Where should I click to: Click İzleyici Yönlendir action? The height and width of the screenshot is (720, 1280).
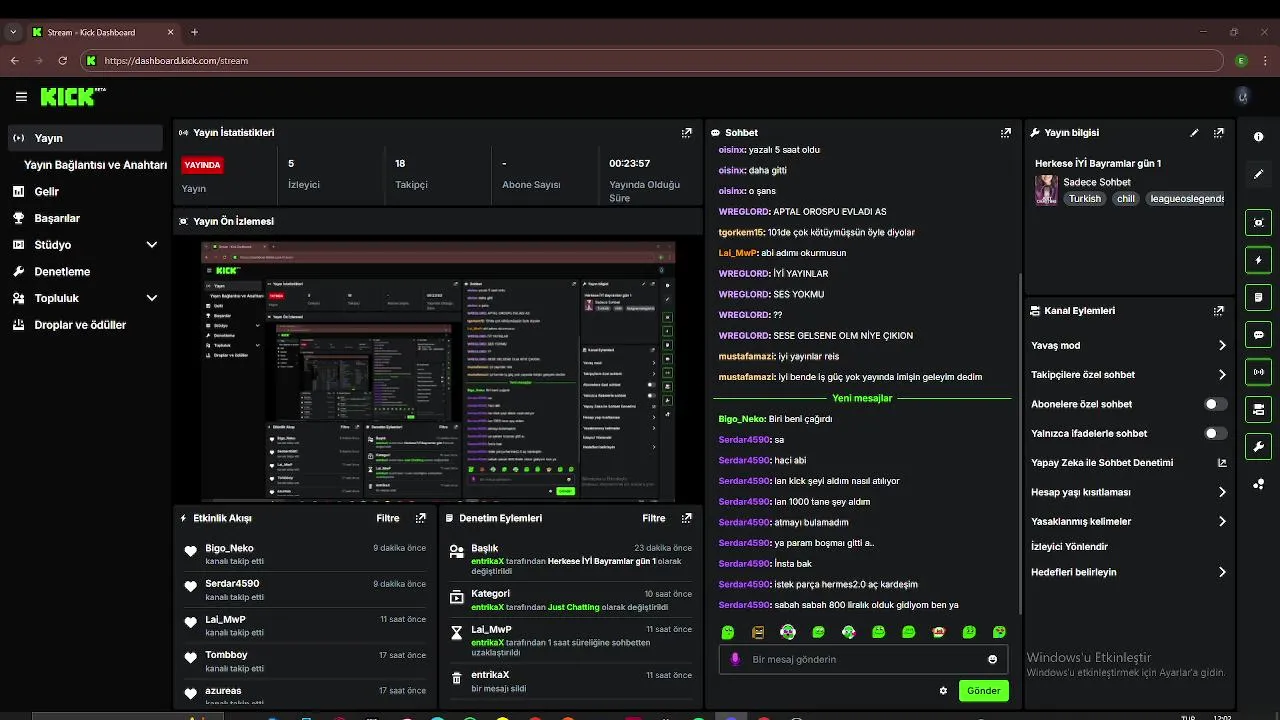pyautogui.click(x=1069, y=547)
